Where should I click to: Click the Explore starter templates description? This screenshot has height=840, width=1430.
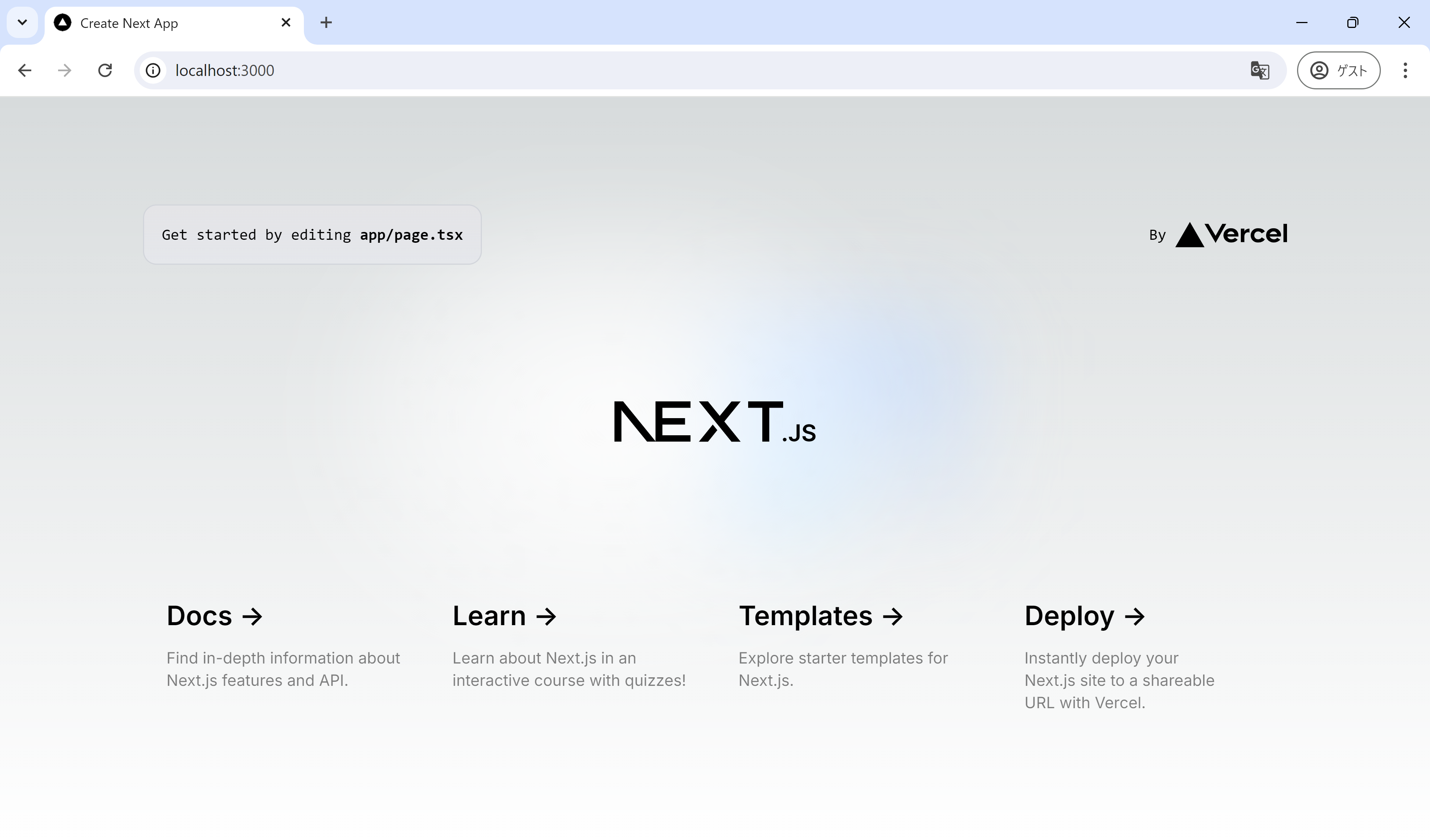point(843,669)
